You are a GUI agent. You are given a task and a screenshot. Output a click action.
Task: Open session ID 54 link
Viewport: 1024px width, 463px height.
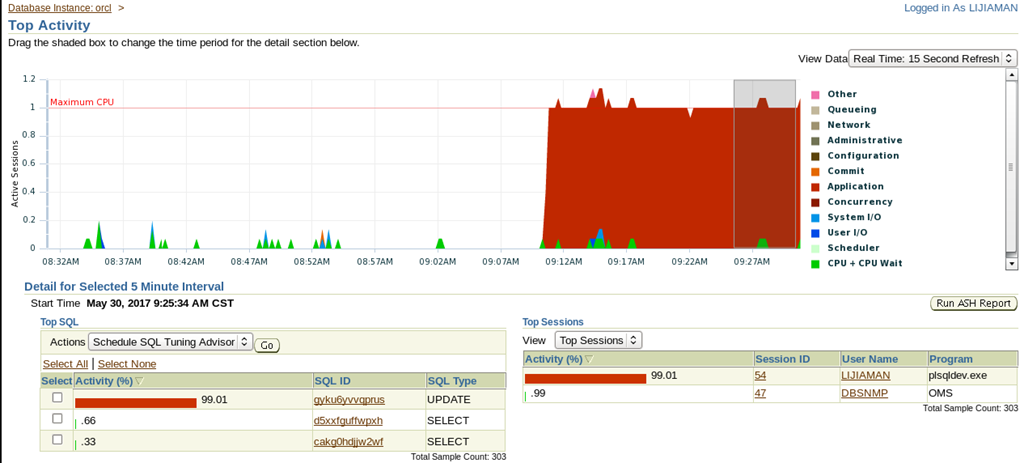point(760,375)
